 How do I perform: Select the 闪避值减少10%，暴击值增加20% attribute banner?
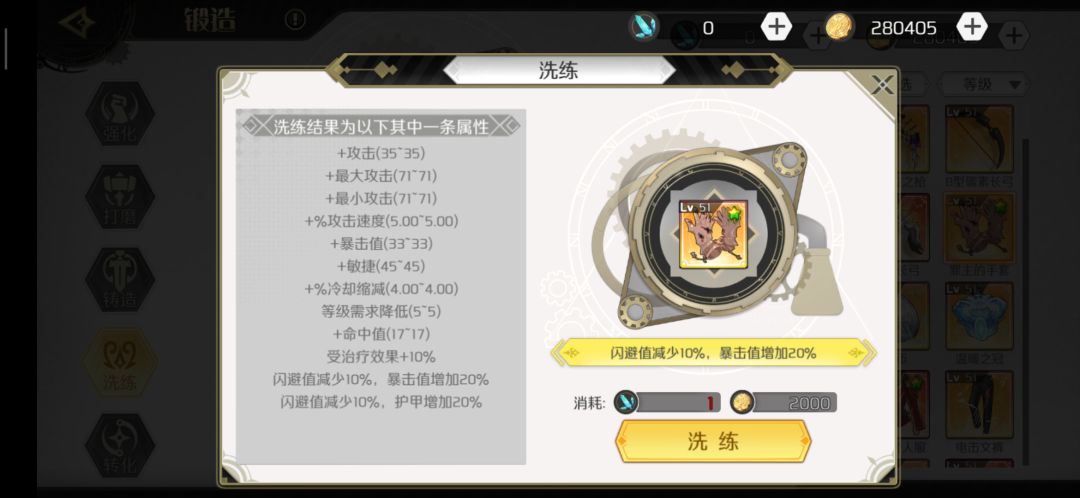(x=714, y=353)
